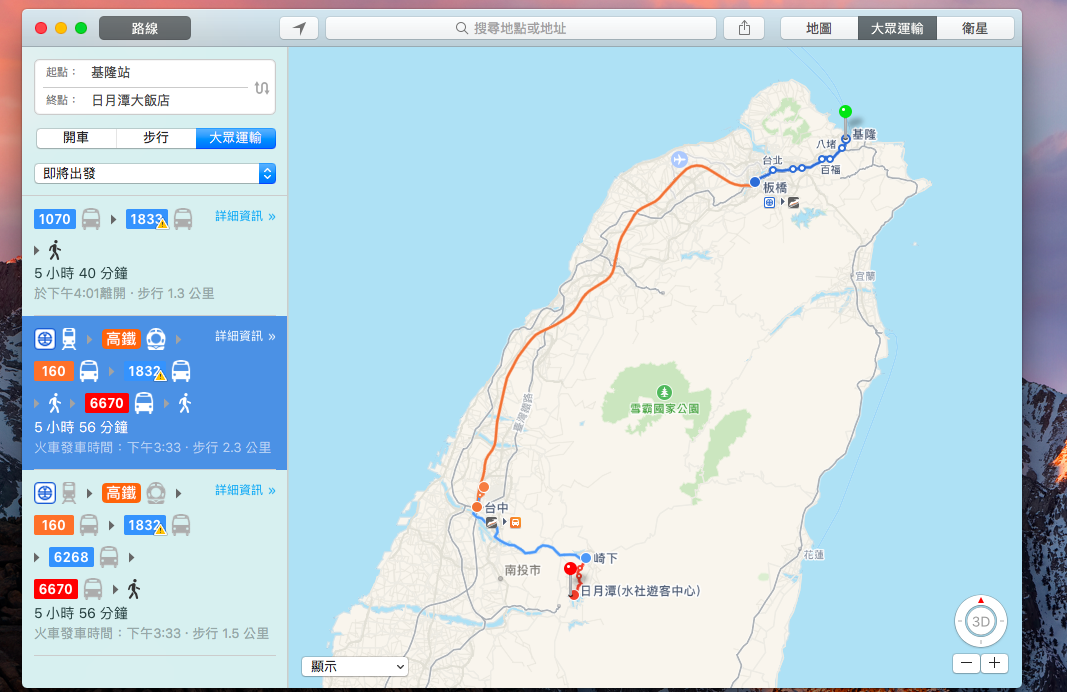This screenshot has height=692, width=1067.
Task: Click the 起點 基隆站 field
Action: 144,72
